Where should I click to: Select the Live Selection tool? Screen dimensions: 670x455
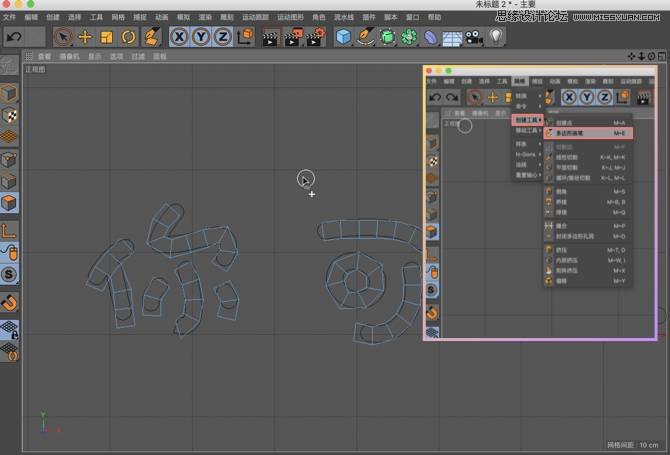point(63,37)
